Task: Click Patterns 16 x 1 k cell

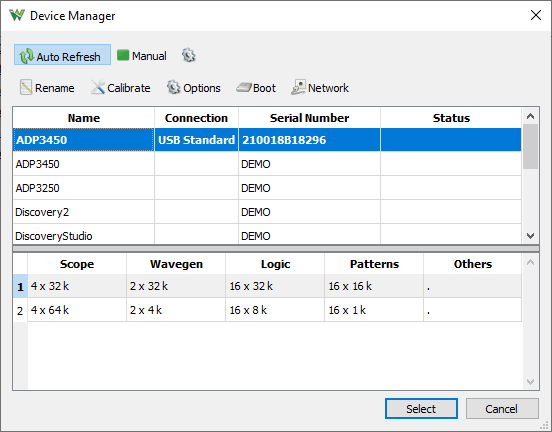Action: click(374, 310)
